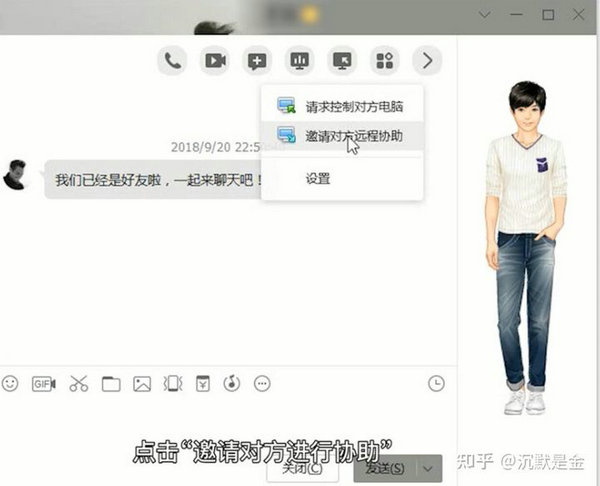Image resolution: width=600 pixels, height=486 pixels.
Task: Select the scissors screenshot tool
Action: click(x=78, y=383)
